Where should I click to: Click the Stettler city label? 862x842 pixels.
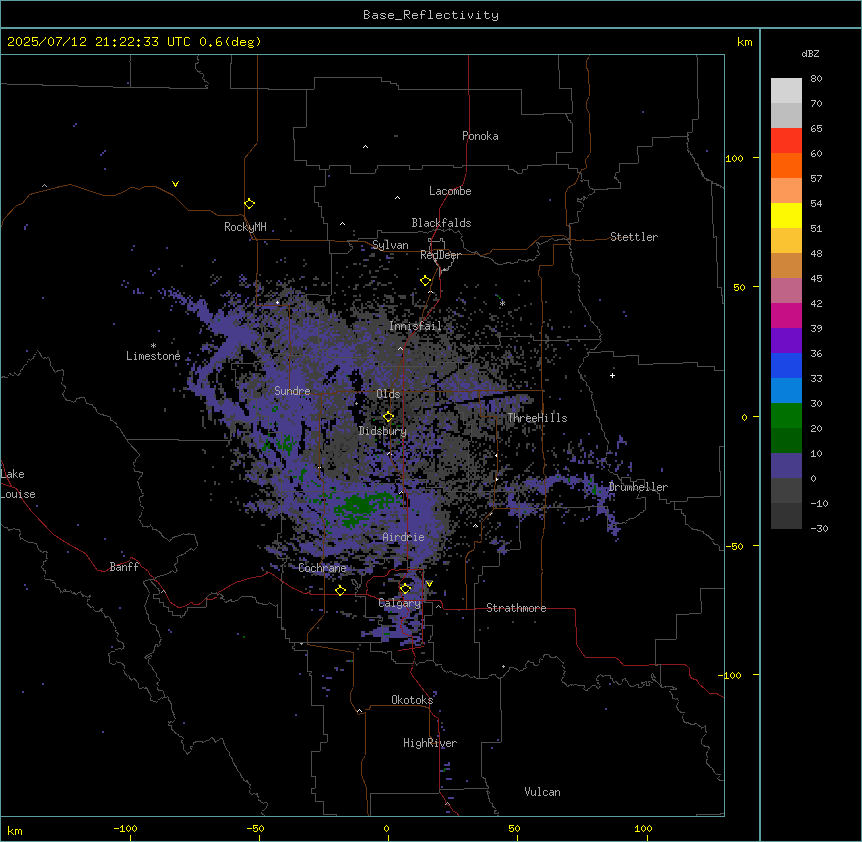pos(634,237)
